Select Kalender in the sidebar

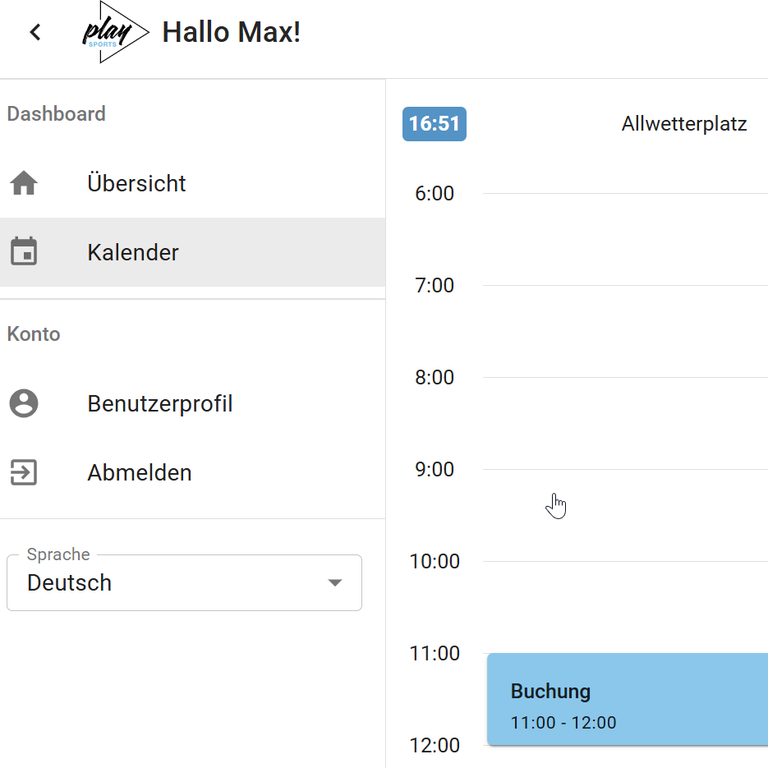coord(133,253)
